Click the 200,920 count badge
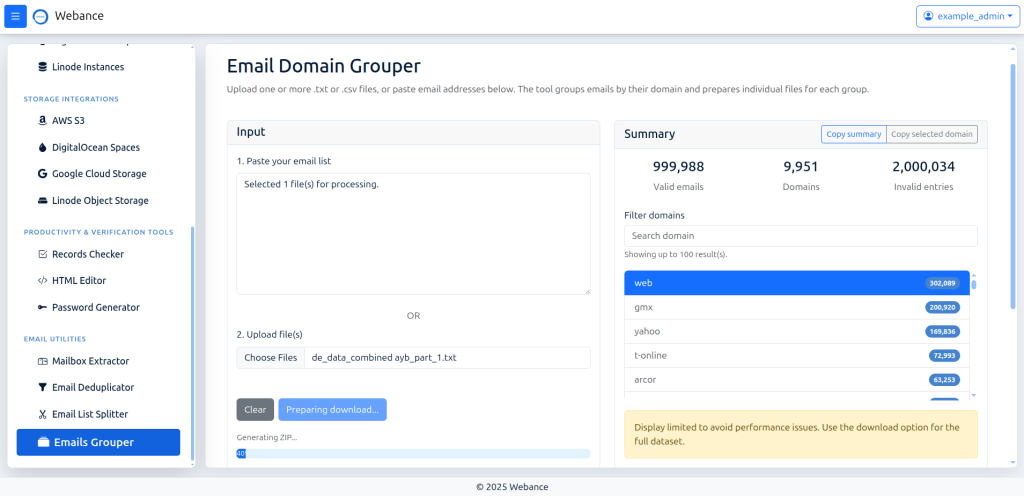Viewport: 1024px width, 496px height. coord(942,307)
